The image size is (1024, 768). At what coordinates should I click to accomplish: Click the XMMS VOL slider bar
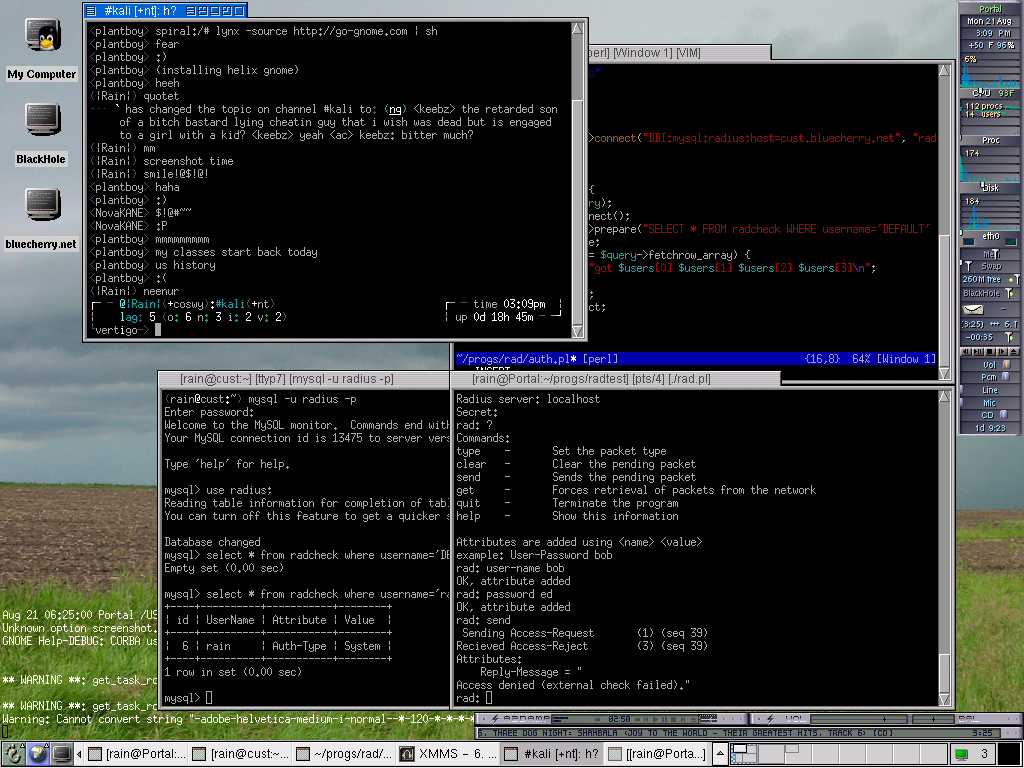859,719
